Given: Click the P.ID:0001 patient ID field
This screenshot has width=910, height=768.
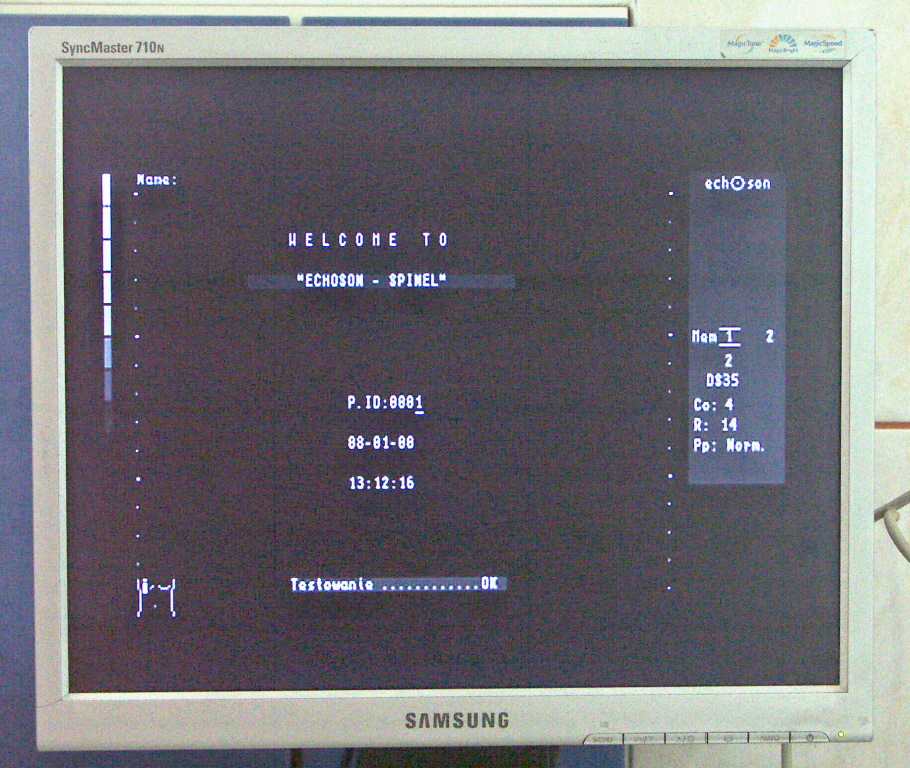Looking at the screenshot, I should coord(385,402).
